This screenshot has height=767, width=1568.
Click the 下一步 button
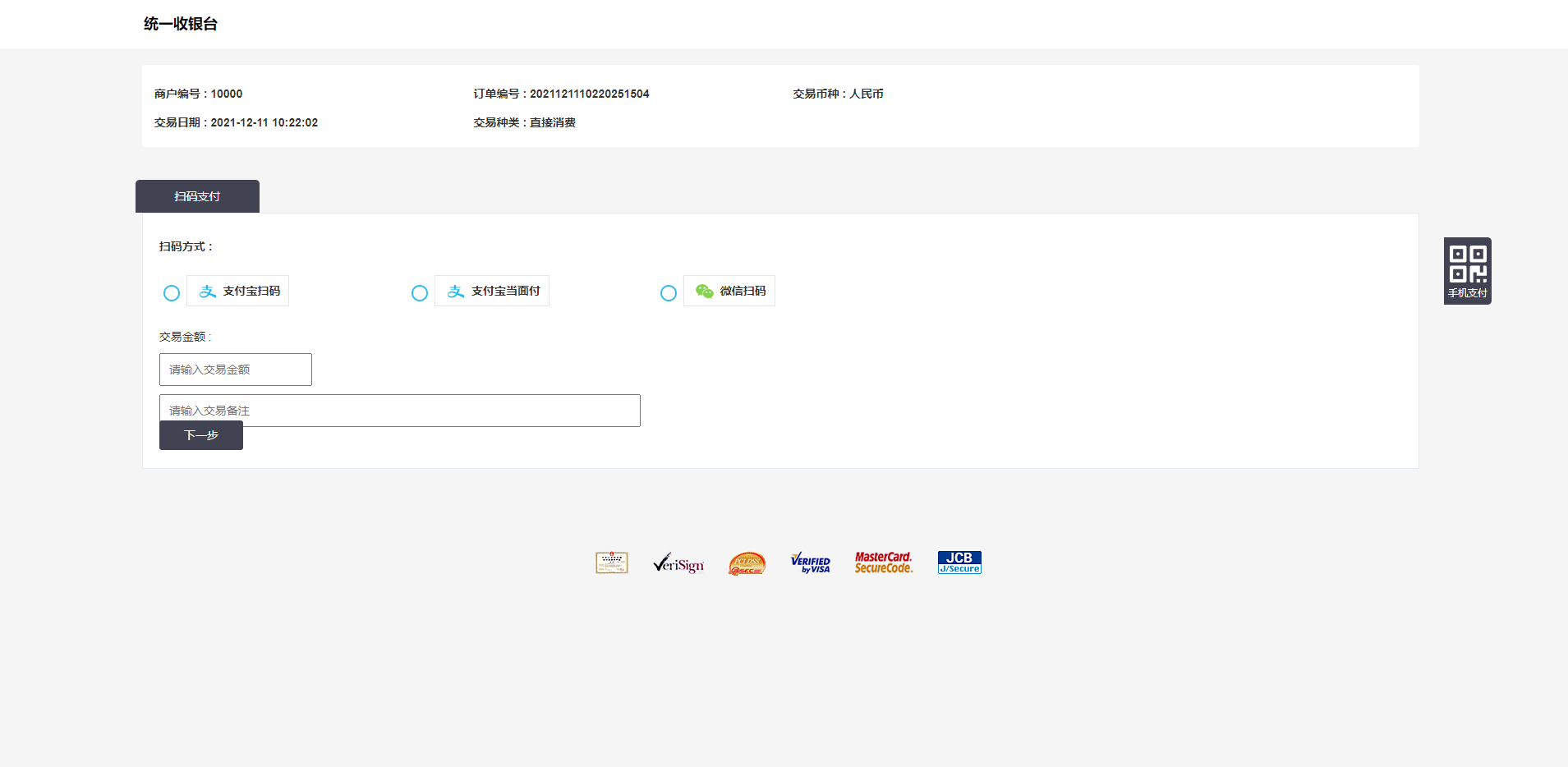pos(200,435)
